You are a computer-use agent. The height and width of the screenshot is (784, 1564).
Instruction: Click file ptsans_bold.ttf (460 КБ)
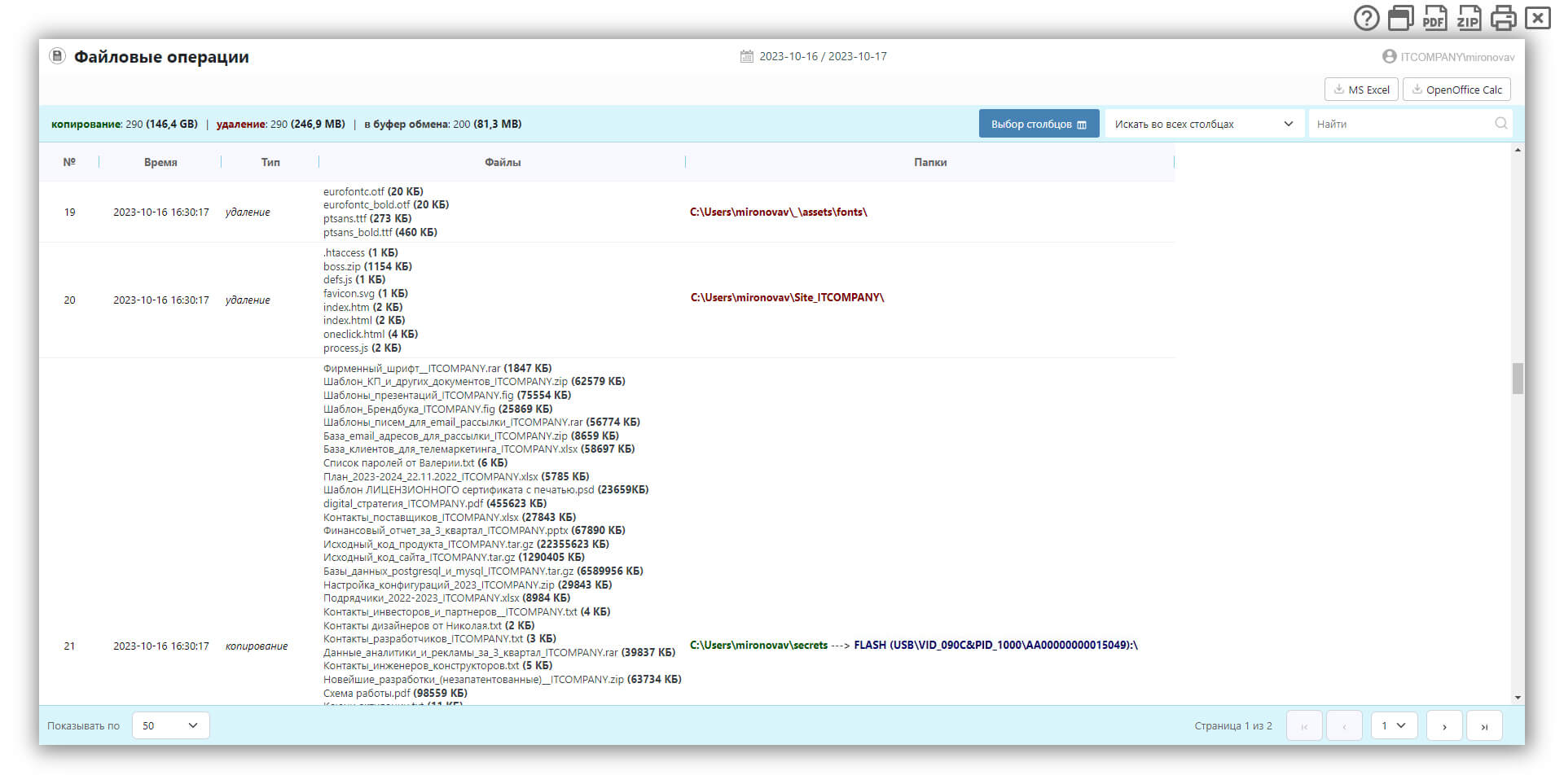pos(380,232)
